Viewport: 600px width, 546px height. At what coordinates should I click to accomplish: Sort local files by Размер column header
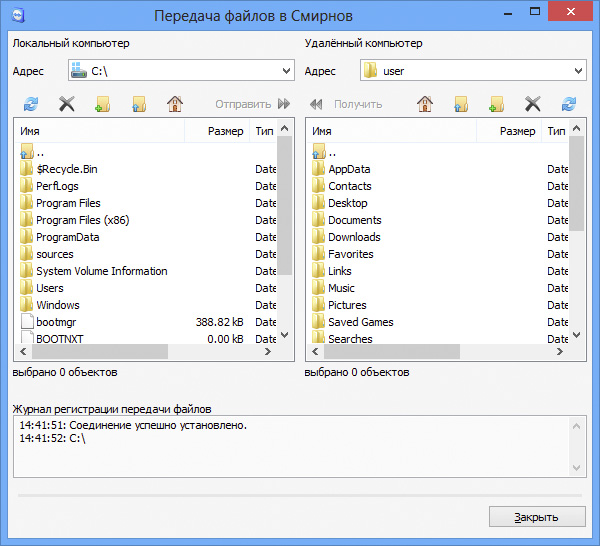click(225, 131)
